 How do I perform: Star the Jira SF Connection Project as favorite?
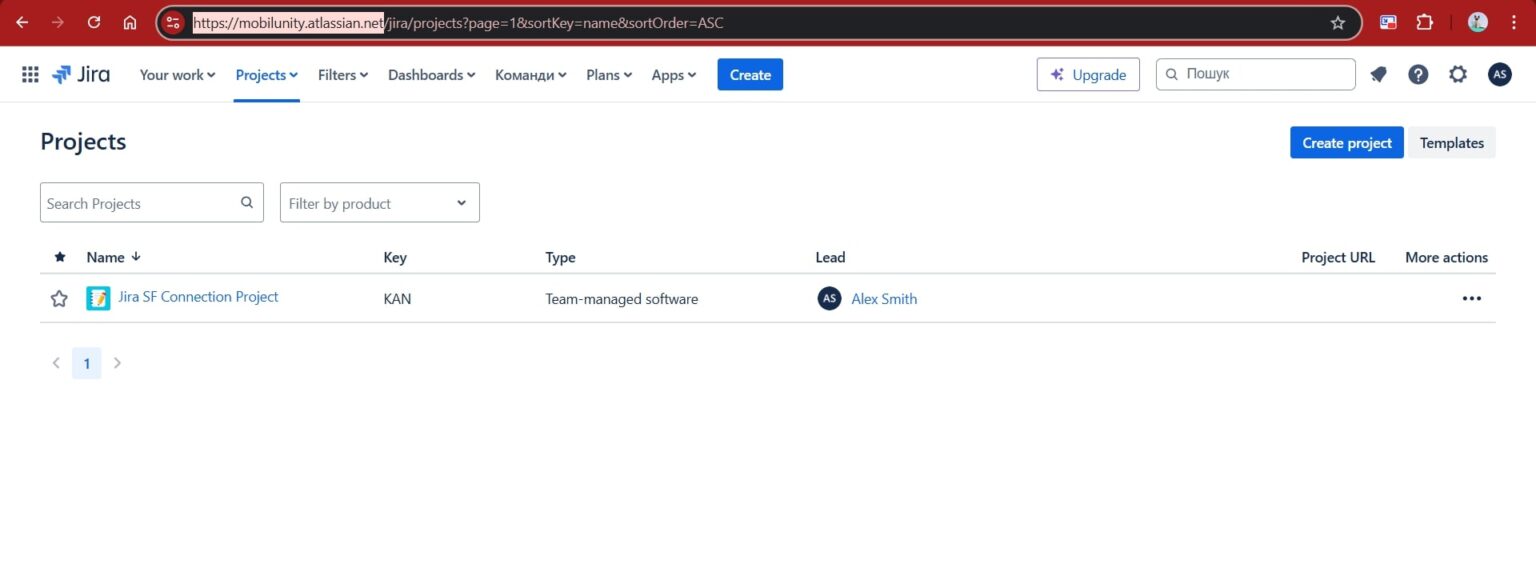click(x=58, y=297)
